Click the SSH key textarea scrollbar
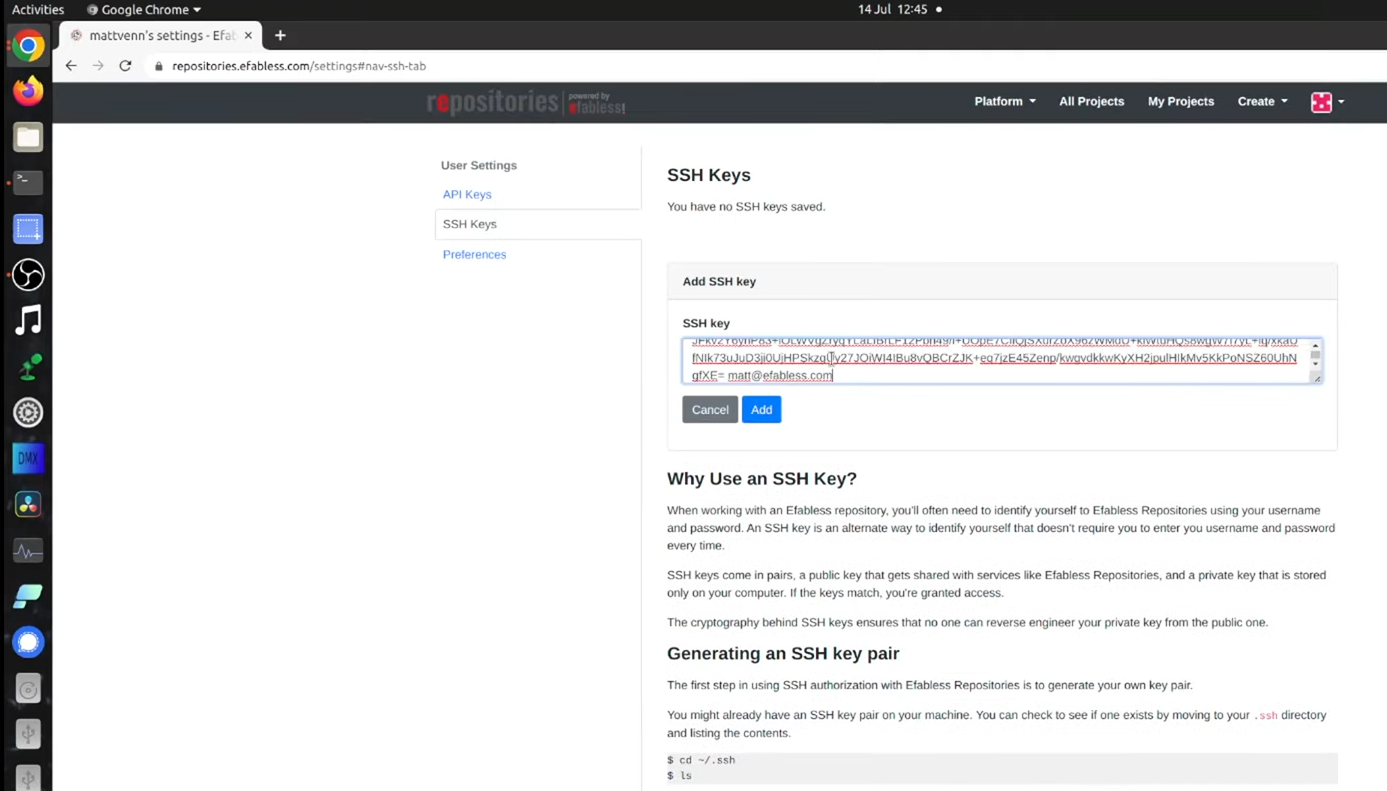The image size is (1387, 791). (1315, 355)
